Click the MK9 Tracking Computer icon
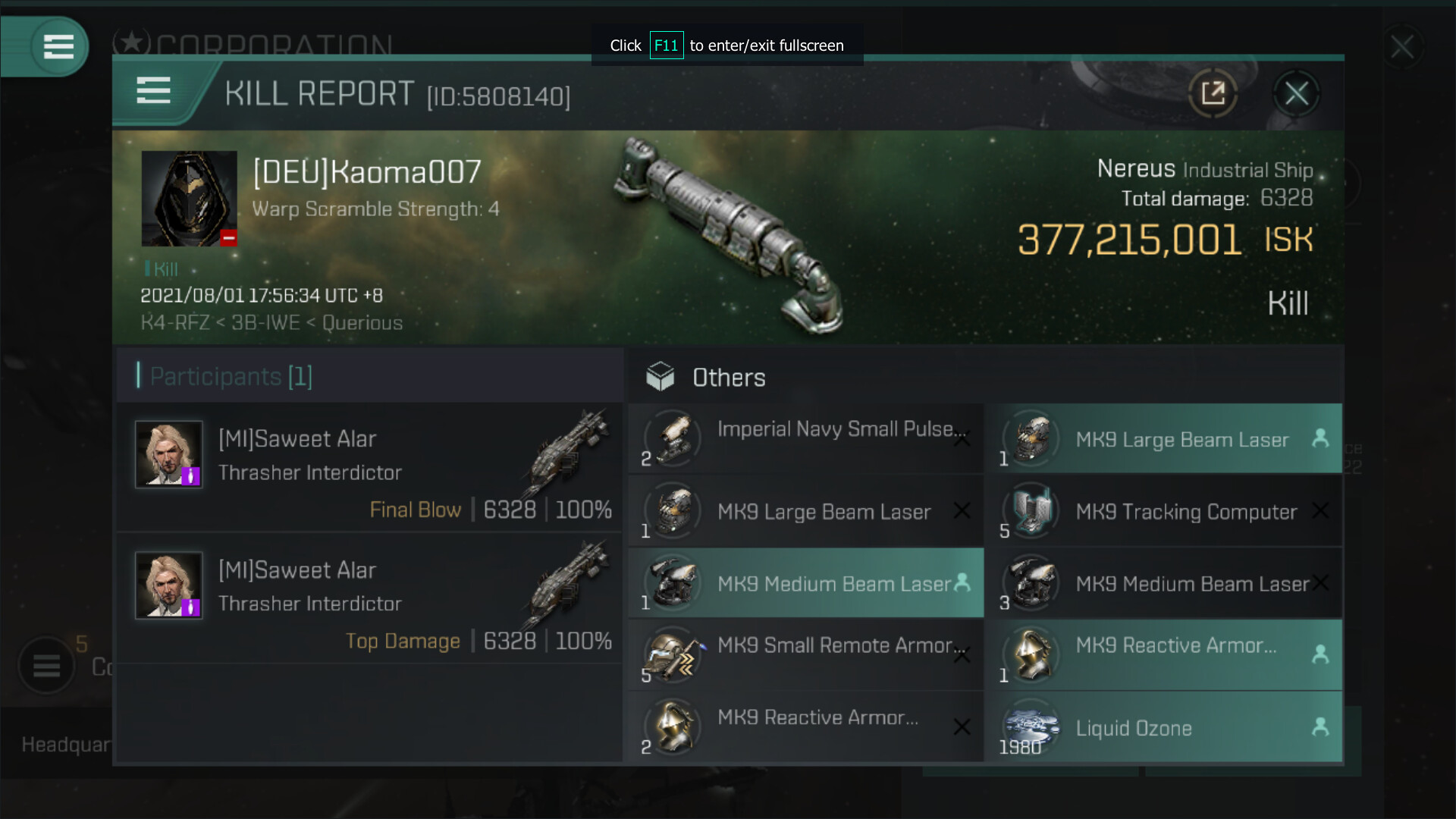 tap(1031, 510)
